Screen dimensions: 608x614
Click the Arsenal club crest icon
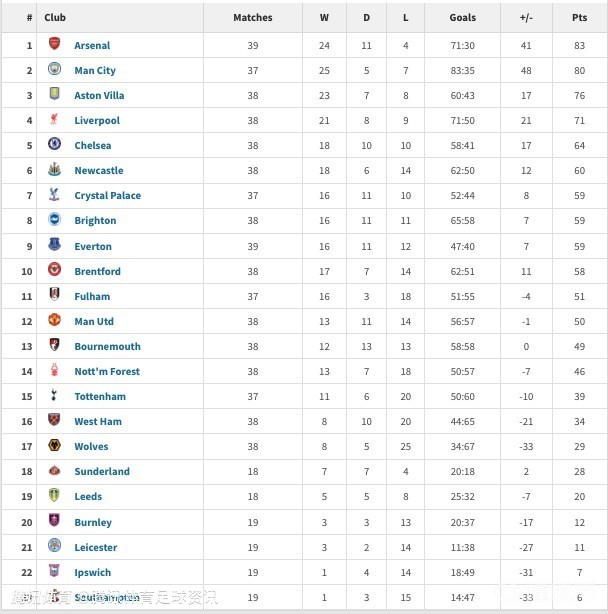(54, 45)
